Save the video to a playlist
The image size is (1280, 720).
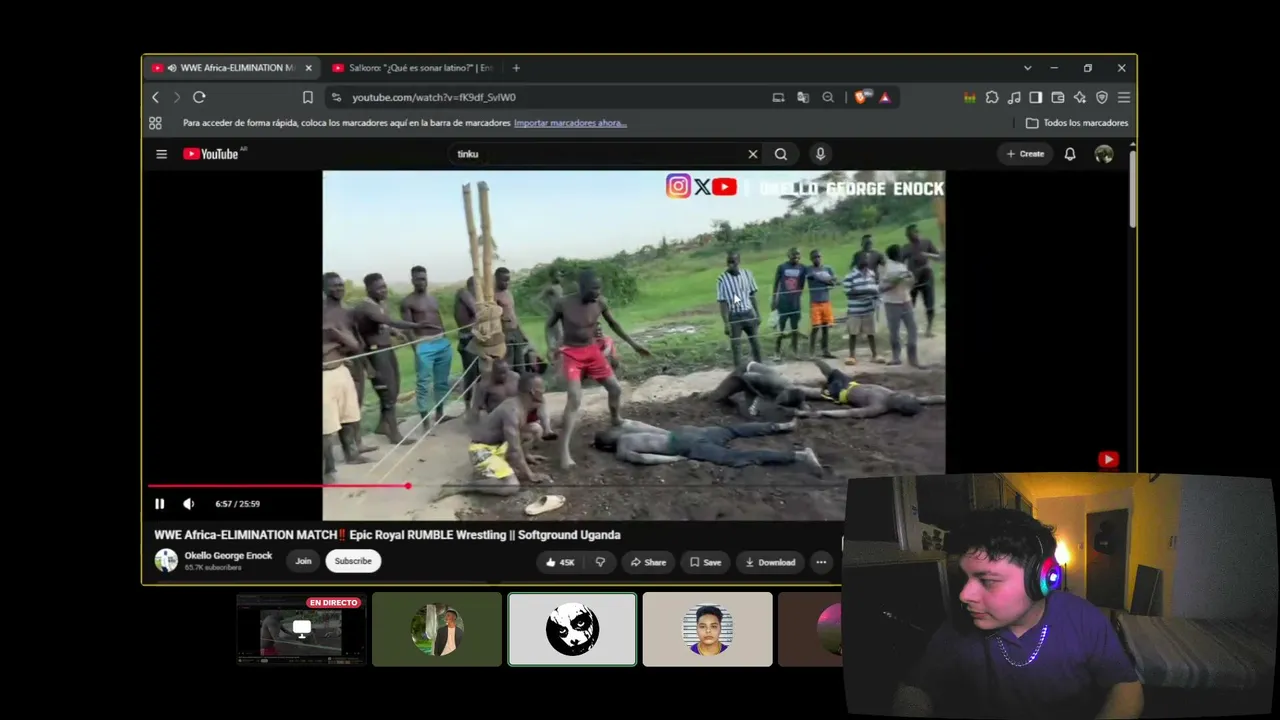click(705, 562)
